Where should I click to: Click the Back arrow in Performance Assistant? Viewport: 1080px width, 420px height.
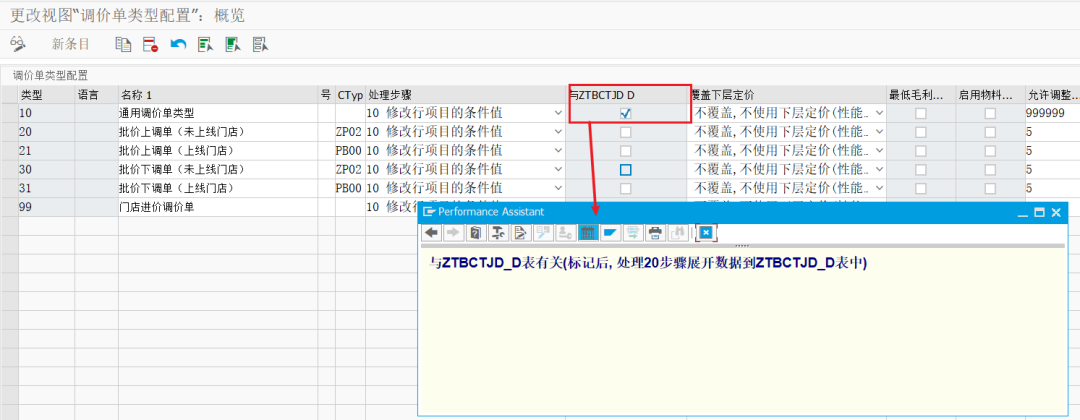click(x=431, y=233)
